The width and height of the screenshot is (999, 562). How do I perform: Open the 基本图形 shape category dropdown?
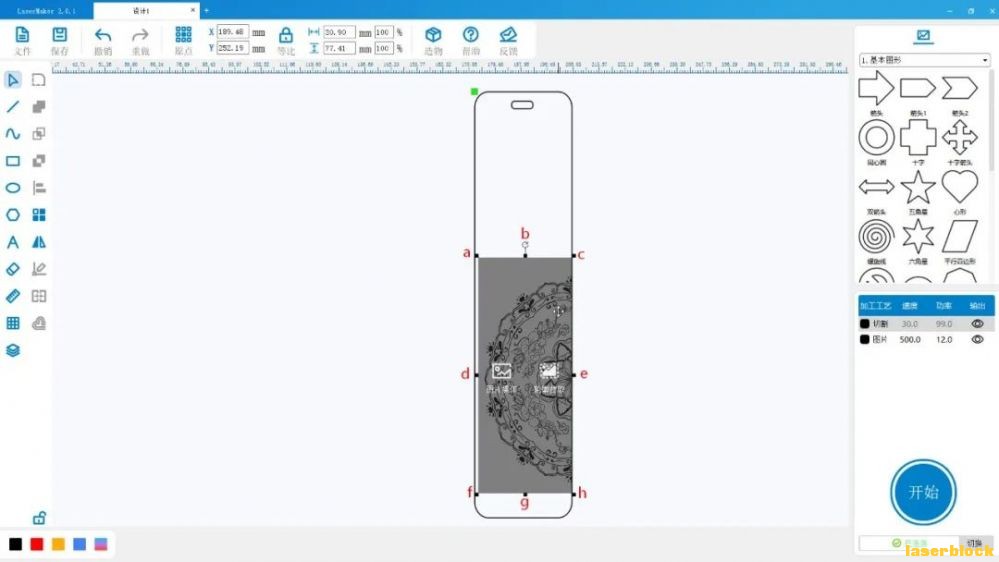(x=924, y=60)
